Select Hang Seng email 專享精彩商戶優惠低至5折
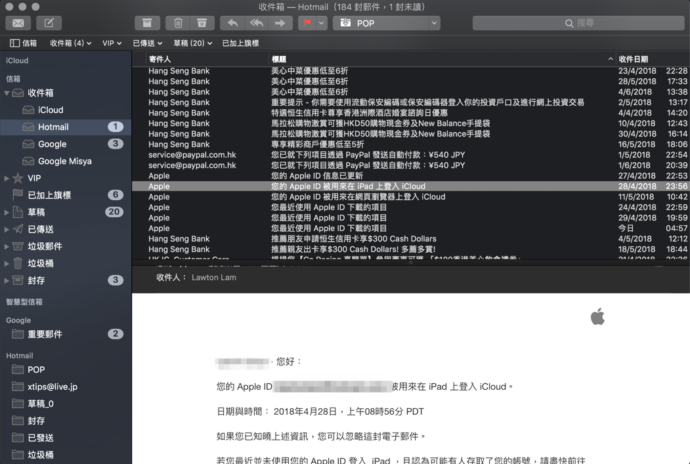Image resolution: width=690 pixels, height=464 pixels. (411, 144)
